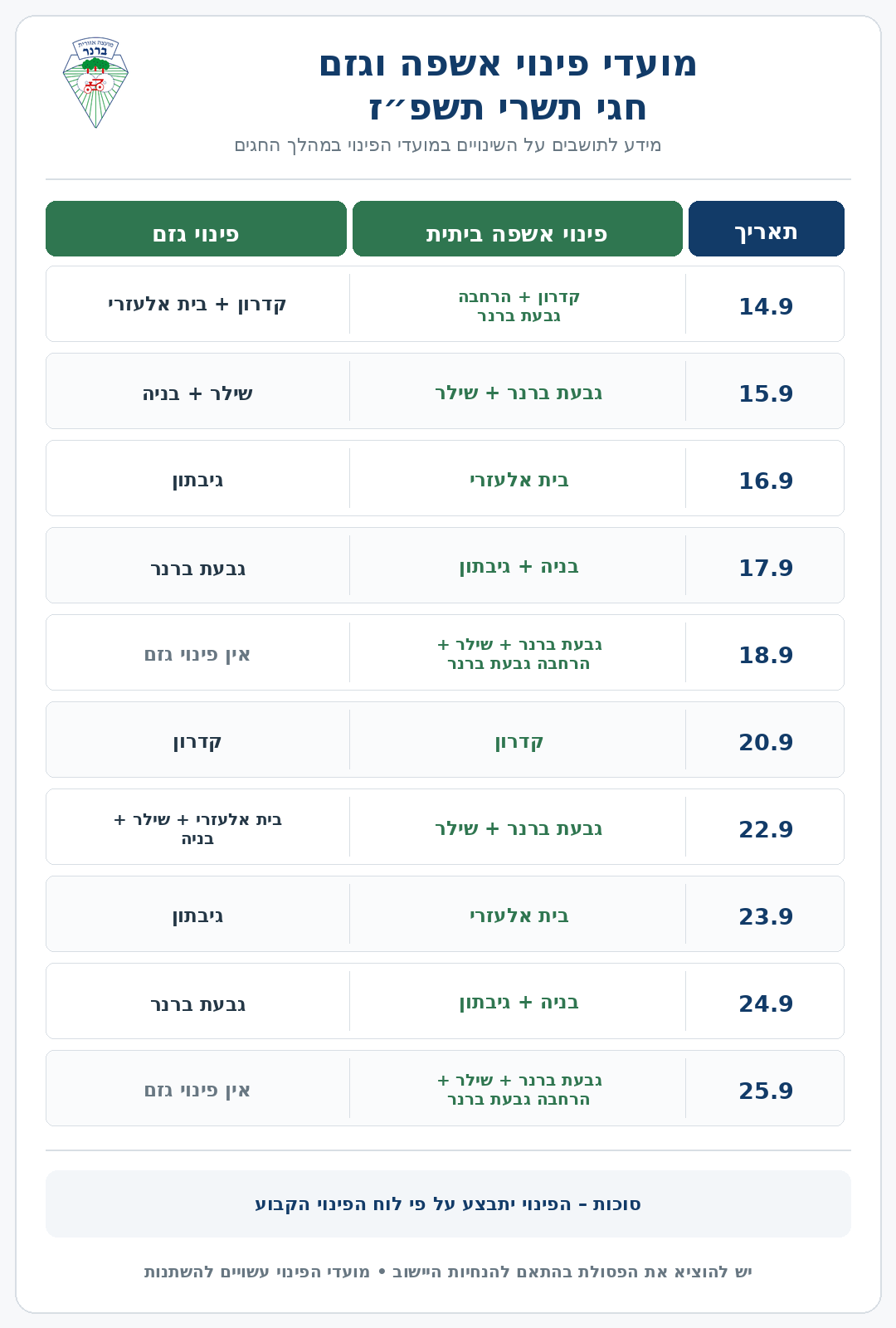Click בית אלעזרי + שילר + בניה cell

click(x=197, y=828)
